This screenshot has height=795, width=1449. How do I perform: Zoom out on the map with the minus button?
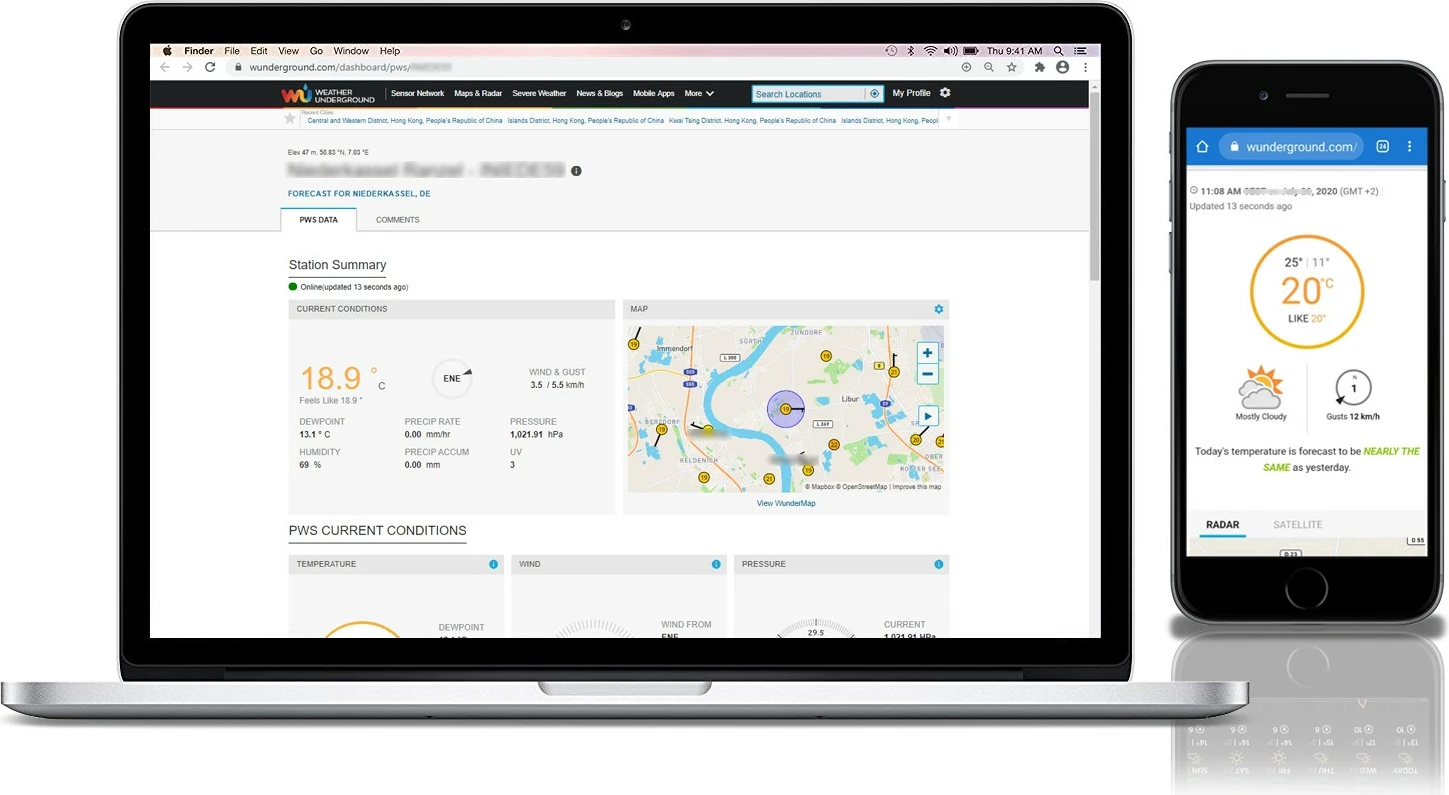[x=927, y=374]
